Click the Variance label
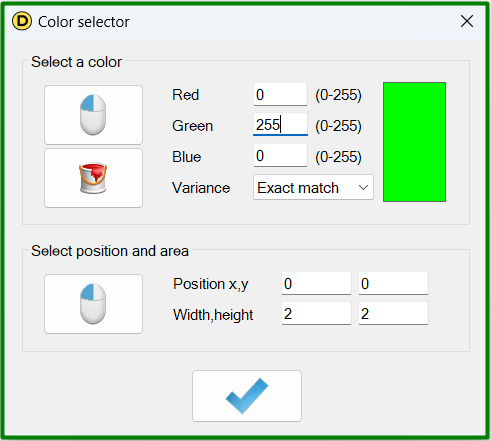The width and height of the screenshot is (491, 441). tap(201, 188)
